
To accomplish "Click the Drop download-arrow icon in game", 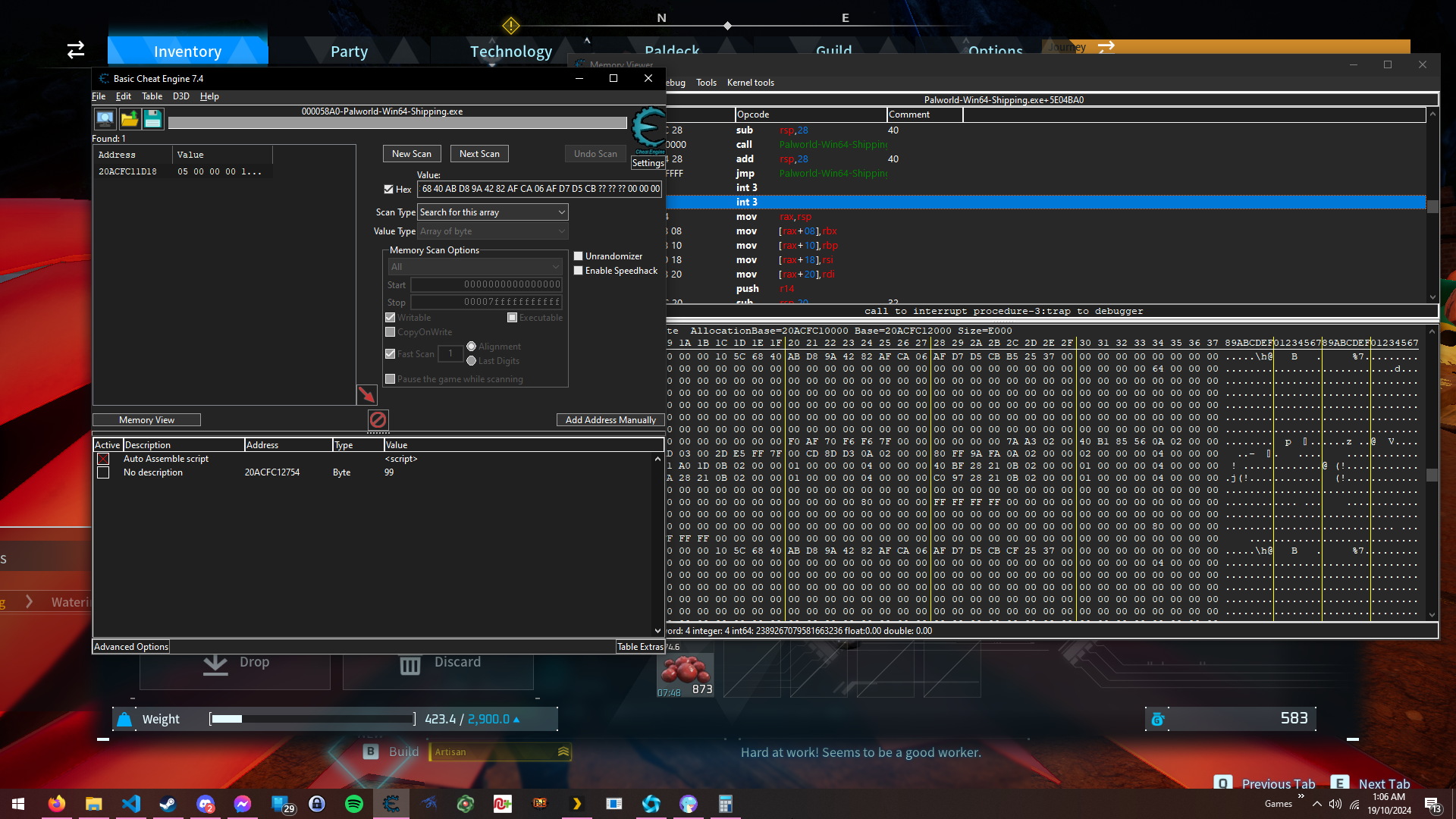I will point(215,664).
